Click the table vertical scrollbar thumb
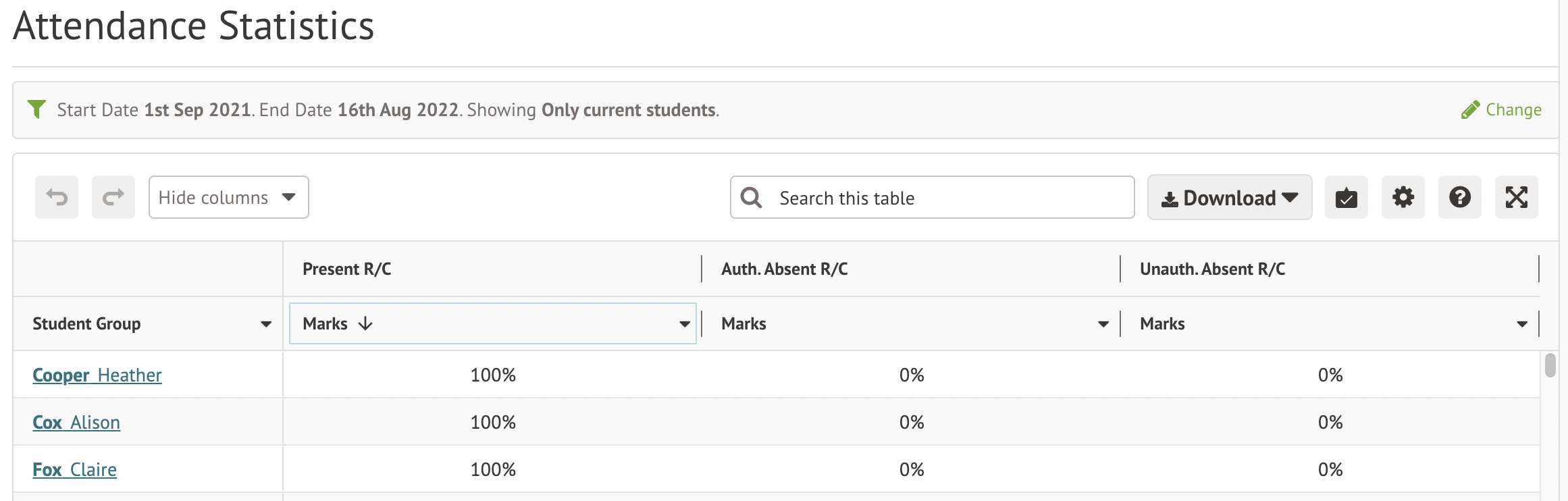The width and height of the screenshot is (1568, 501). pos(1550,365)
